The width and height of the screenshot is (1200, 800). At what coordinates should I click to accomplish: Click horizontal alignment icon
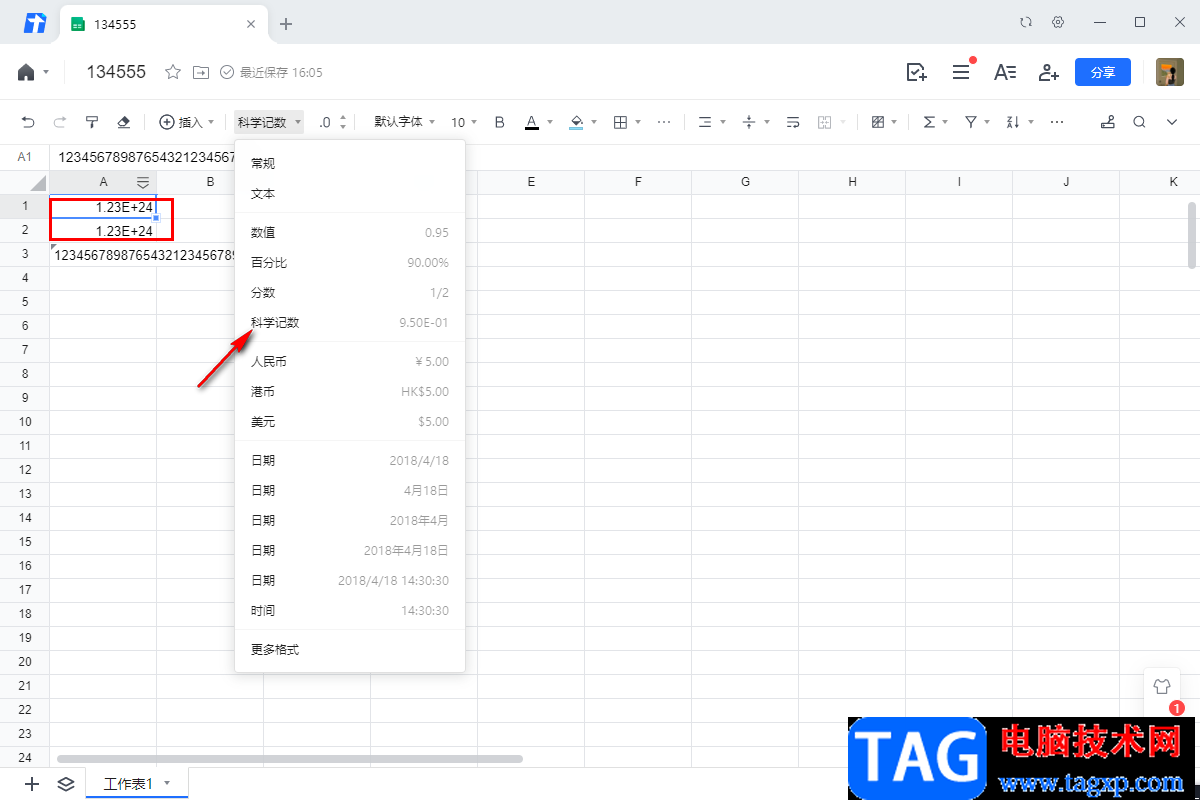point(705,122)
